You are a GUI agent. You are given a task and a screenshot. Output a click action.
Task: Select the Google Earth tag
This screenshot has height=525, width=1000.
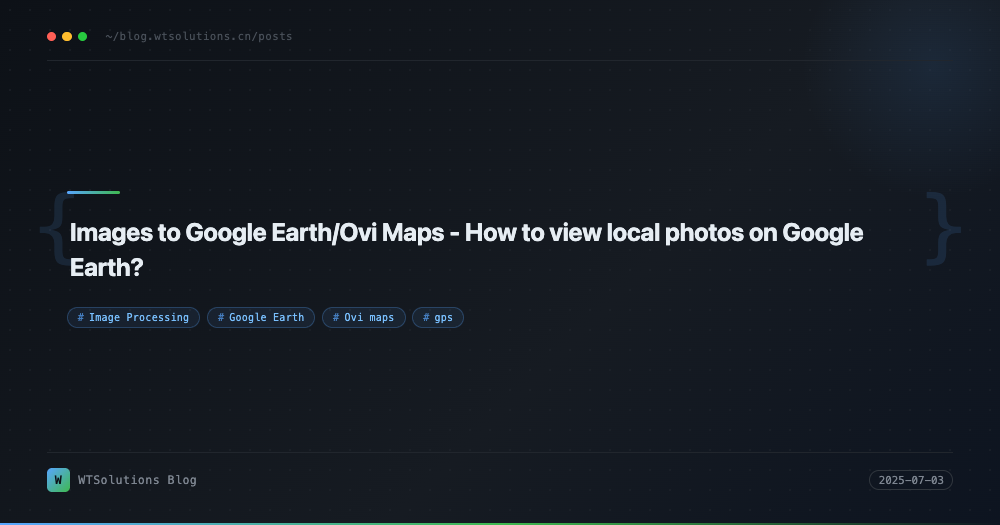[261, 318]
